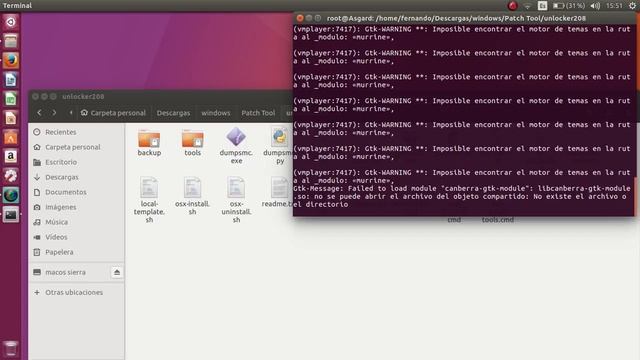Screen dimensions: 640x360
Task: Open the clock showing 15:51
Action: click(x=614, y=6)
